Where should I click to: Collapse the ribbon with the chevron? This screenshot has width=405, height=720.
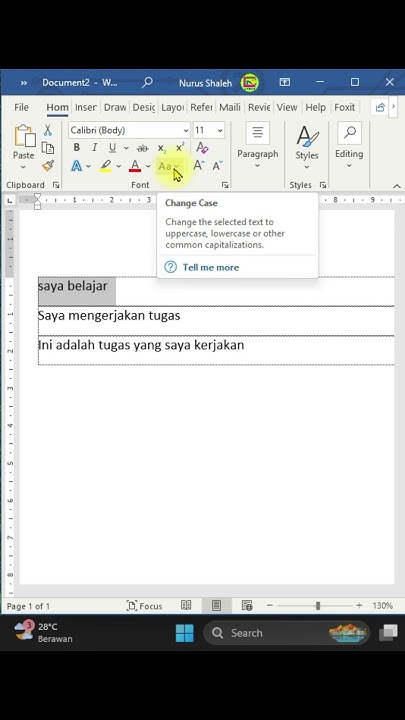coord(397,186)
